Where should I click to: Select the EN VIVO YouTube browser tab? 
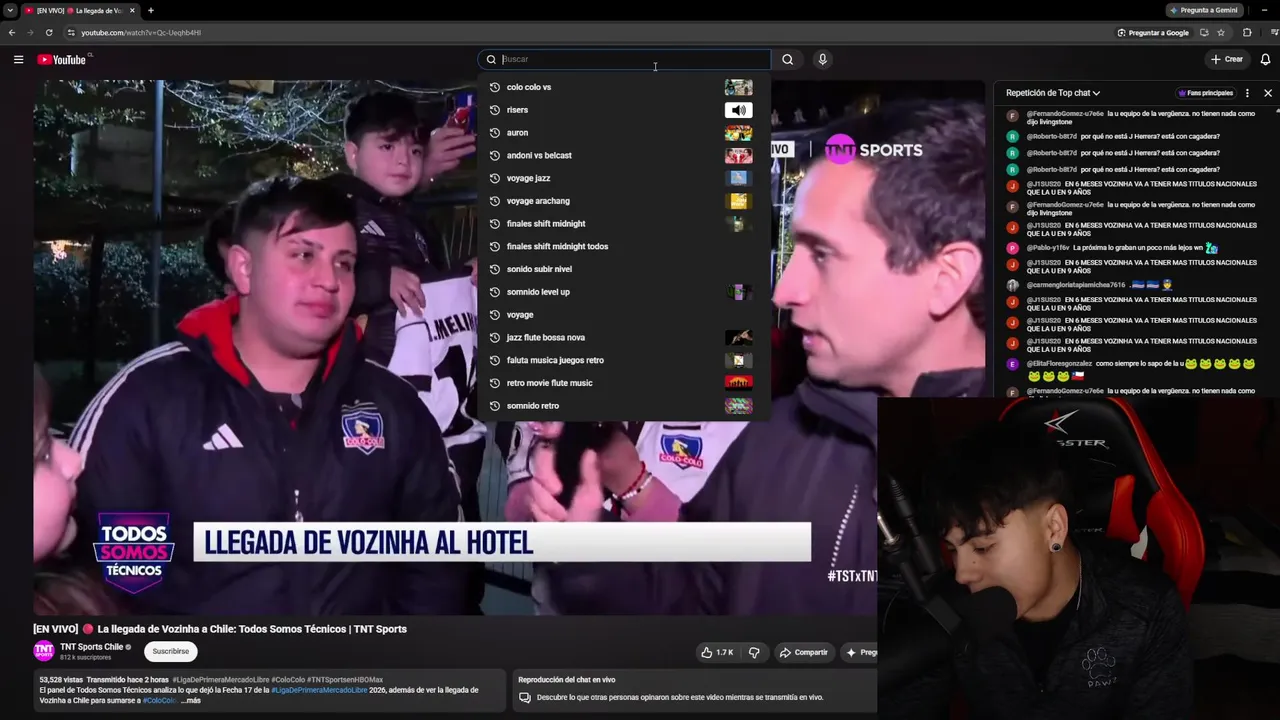coord(79,10)
